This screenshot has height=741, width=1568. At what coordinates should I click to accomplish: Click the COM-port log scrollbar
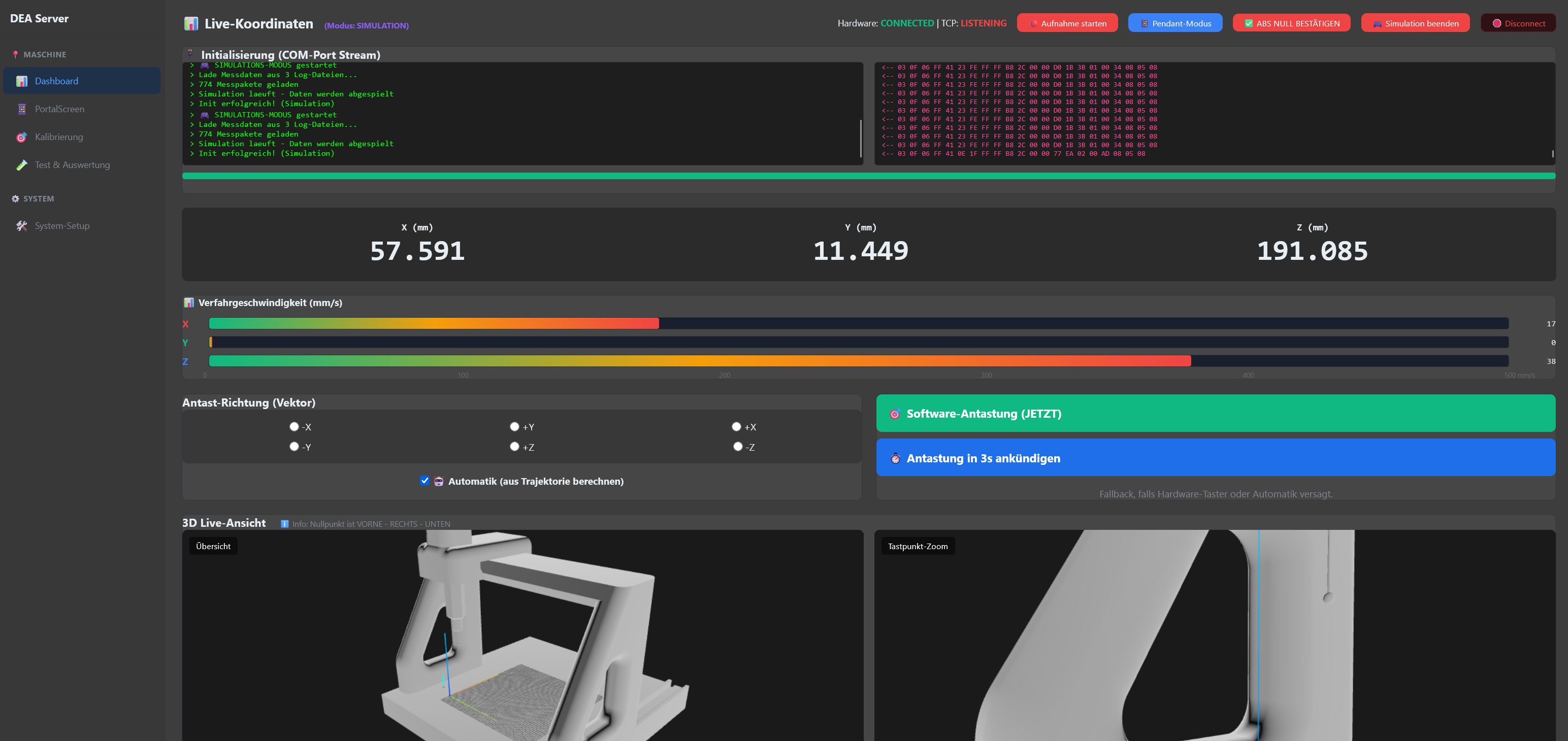coord(861,138)
